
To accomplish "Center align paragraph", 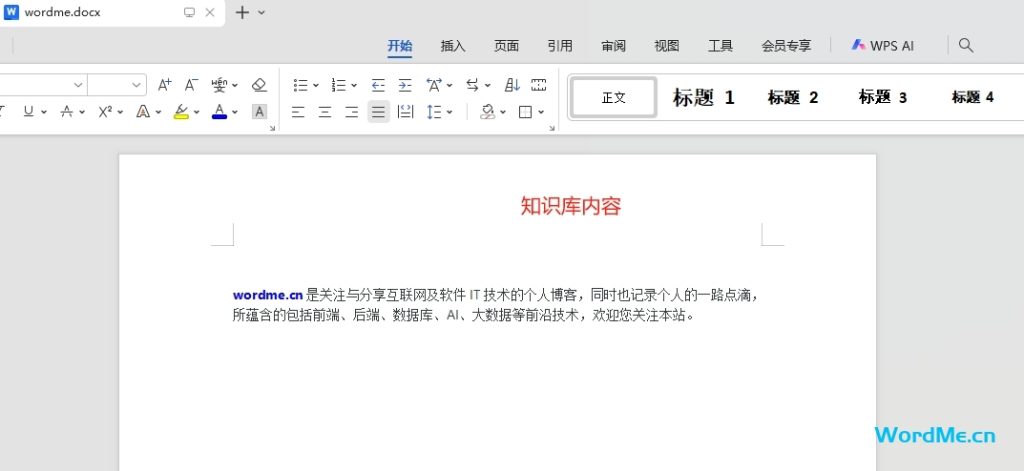I will pyautogui.click(x=325, y=112).
